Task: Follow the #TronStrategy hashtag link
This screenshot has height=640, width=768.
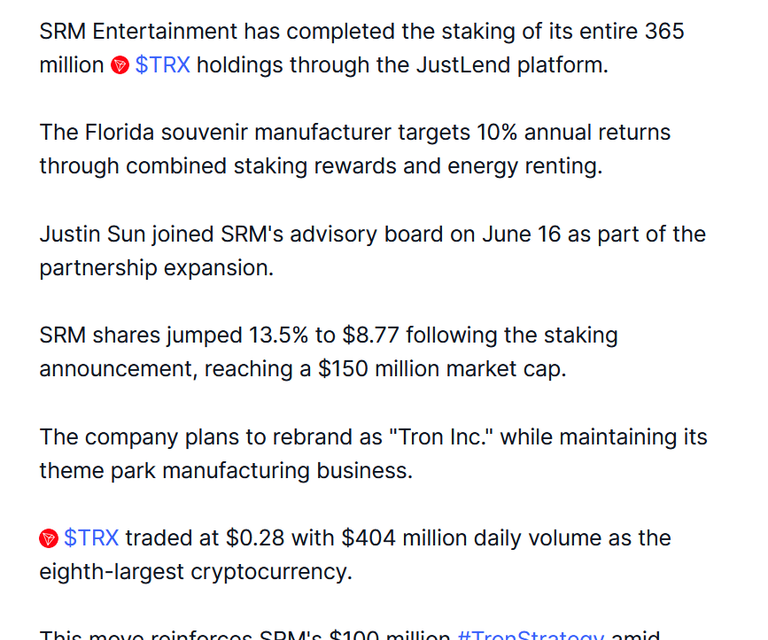Action: 530,635
